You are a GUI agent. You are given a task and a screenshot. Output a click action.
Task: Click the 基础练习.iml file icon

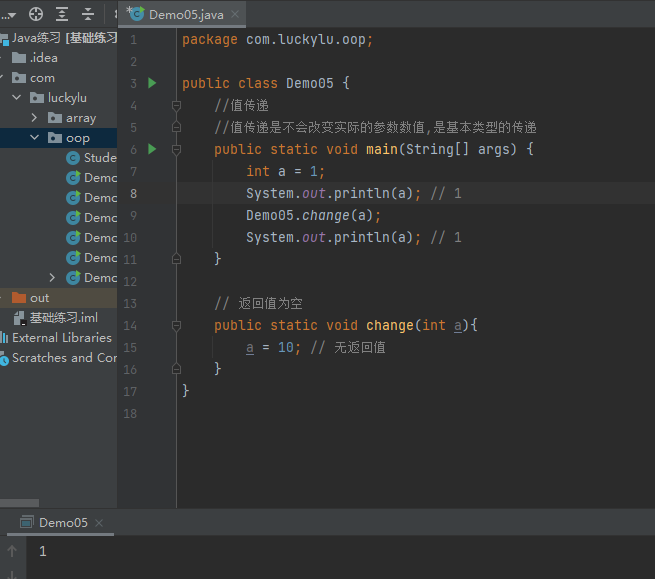point(20,318)
